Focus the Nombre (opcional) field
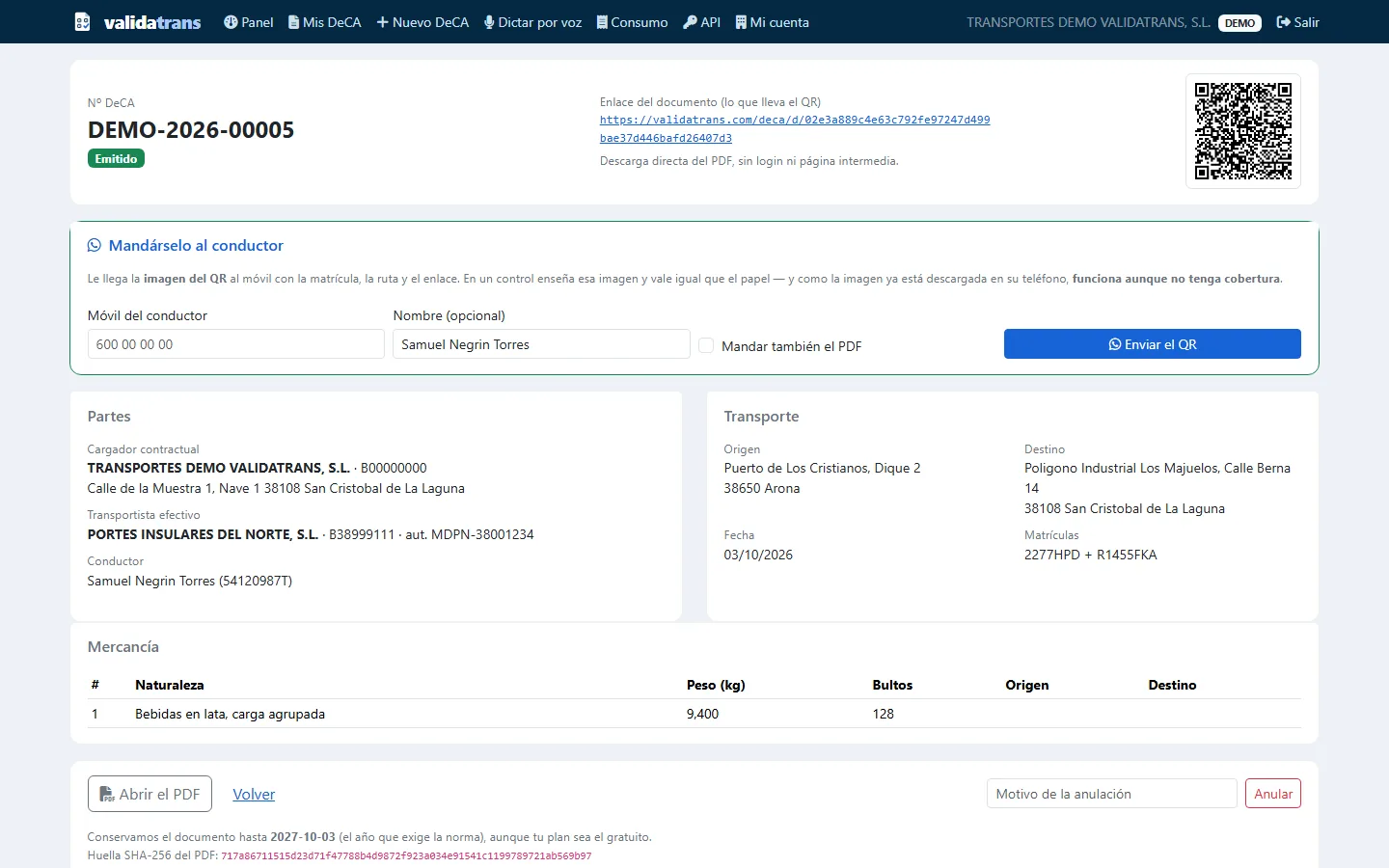1389x868 pixels. click(x=541, y=344)
